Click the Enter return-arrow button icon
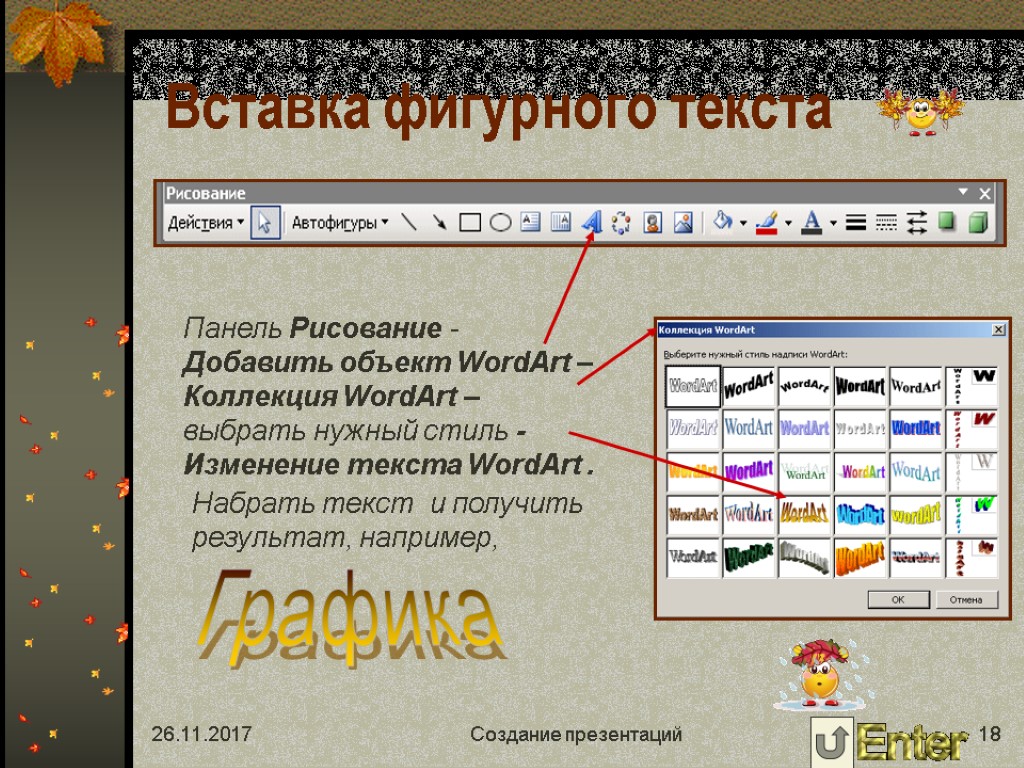Image resolution: width=1024 pixels, height=768 pixels. click(831, 743)
